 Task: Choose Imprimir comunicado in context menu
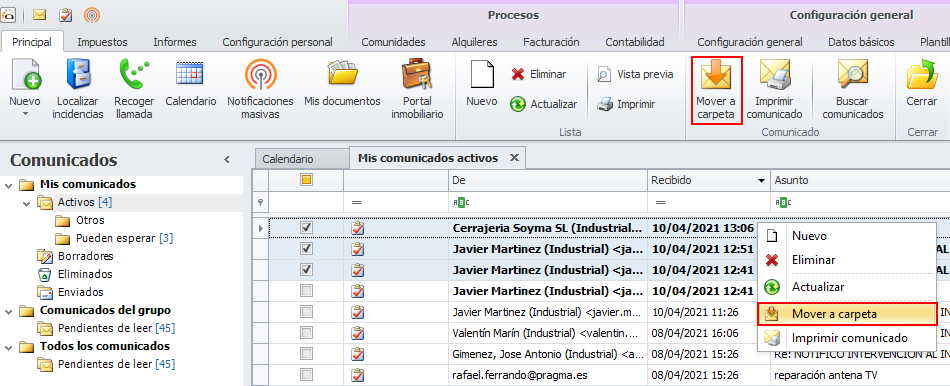pyautogui.click(x=848, y=338)
